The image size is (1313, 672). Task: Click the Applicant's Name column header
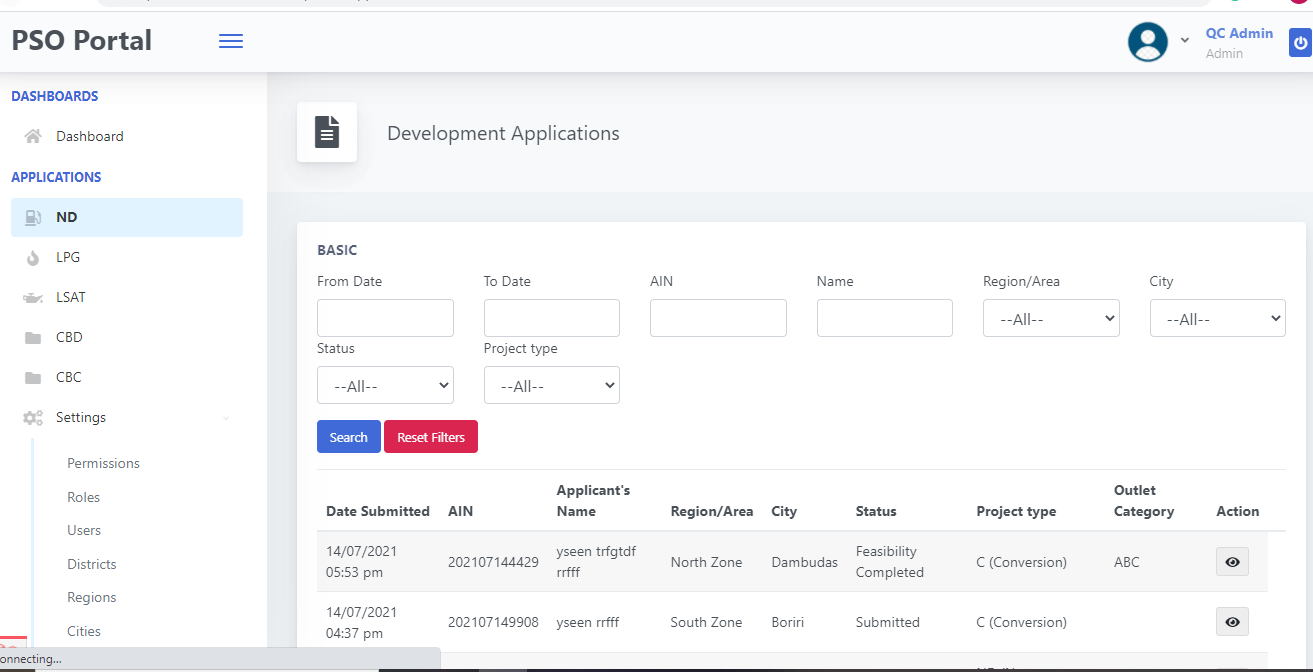tap(594, 501)
